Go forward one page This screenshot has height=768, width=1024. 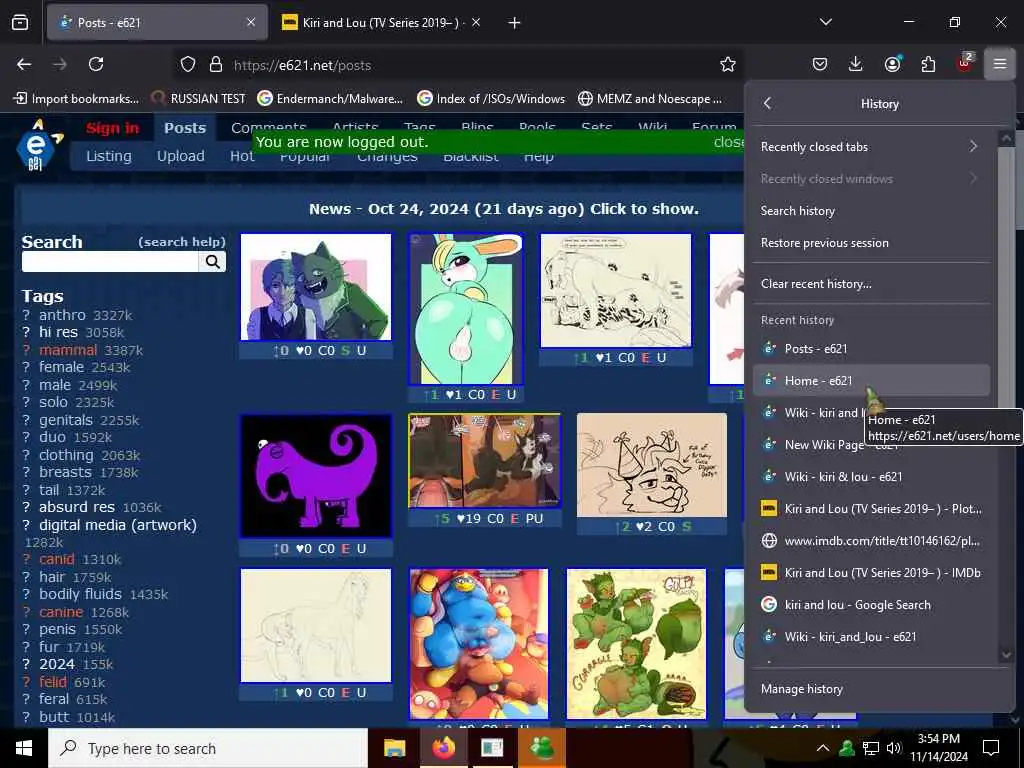[x=60, y=64]
